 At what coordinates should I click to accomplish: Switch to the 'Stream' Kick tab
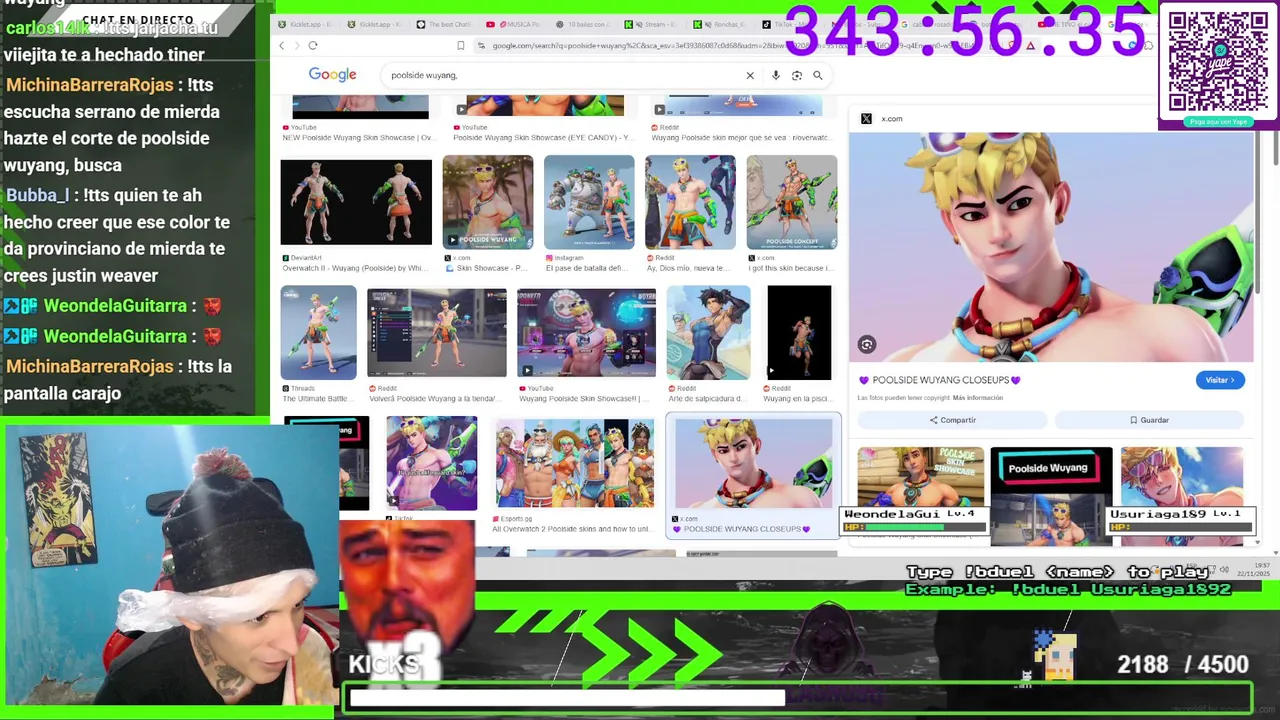coord(652,24)
